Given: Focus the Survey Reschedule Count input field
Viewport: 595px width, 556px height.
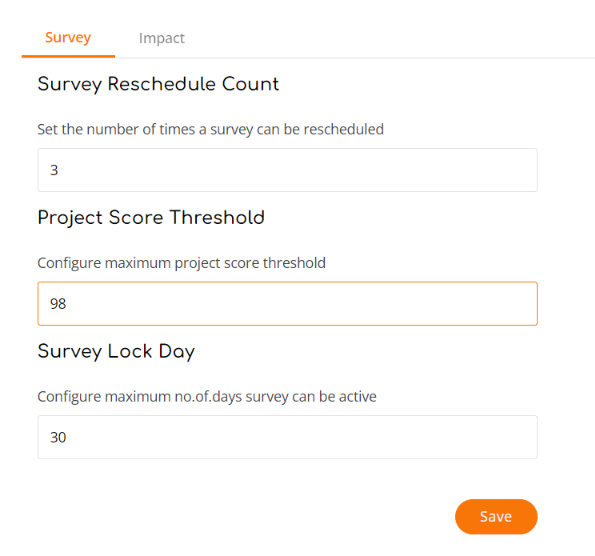Looking at the screenshot, I should pos(287,170).
